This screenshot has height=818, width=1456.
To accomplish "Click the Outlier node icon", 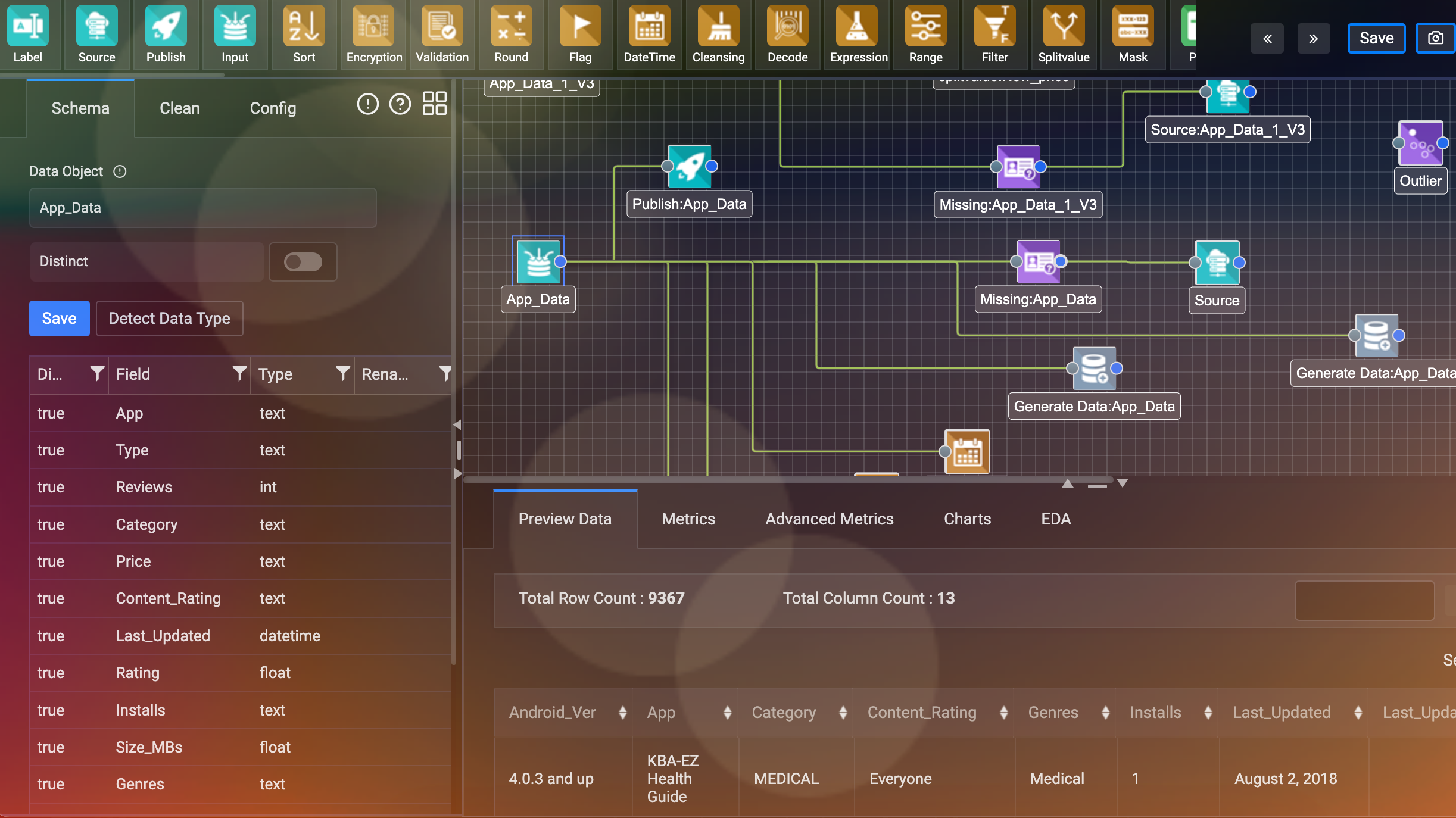I will [1421, 144].
